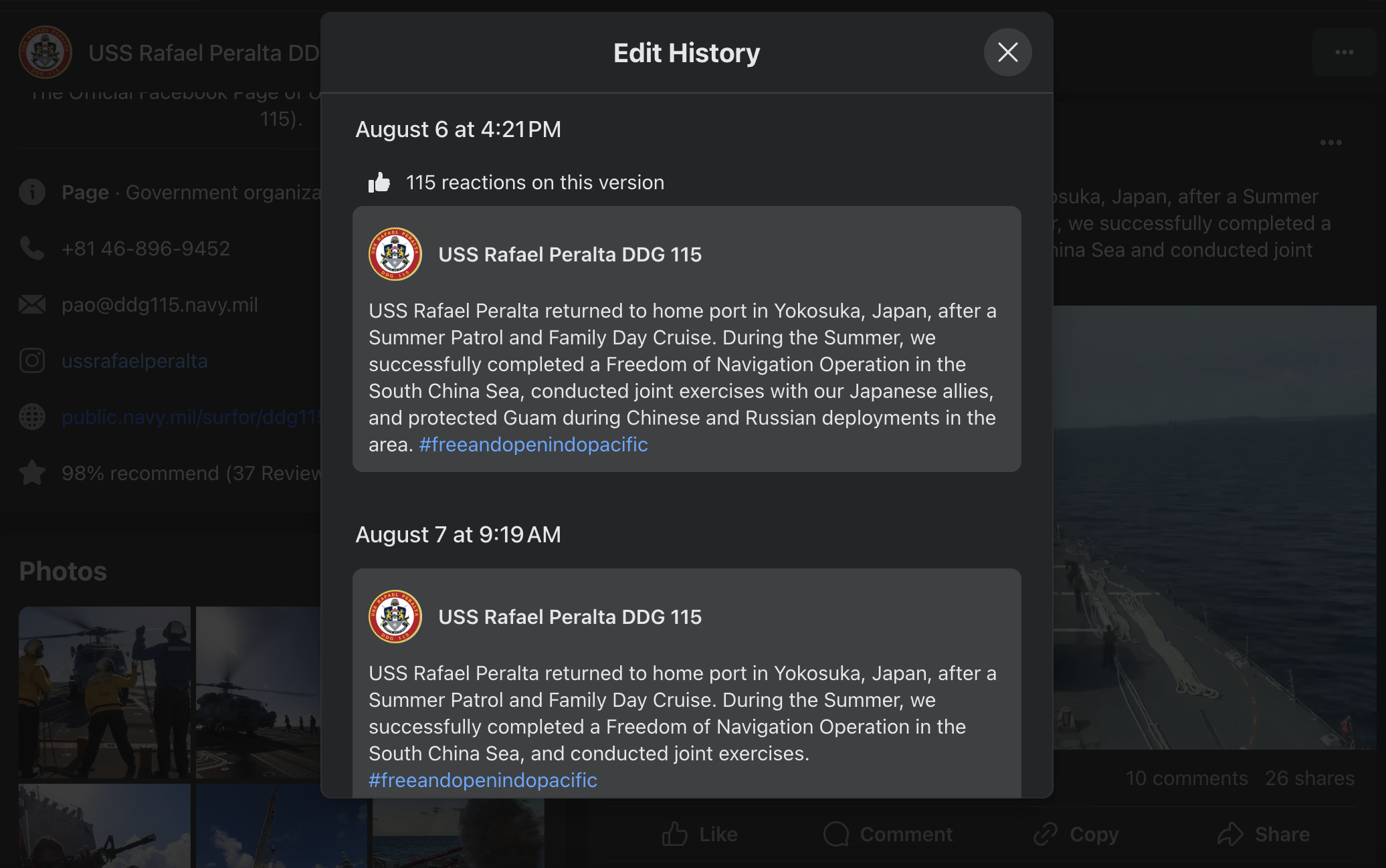View 10 comments on the post

pyautogui.click(x=1187, y=778)
